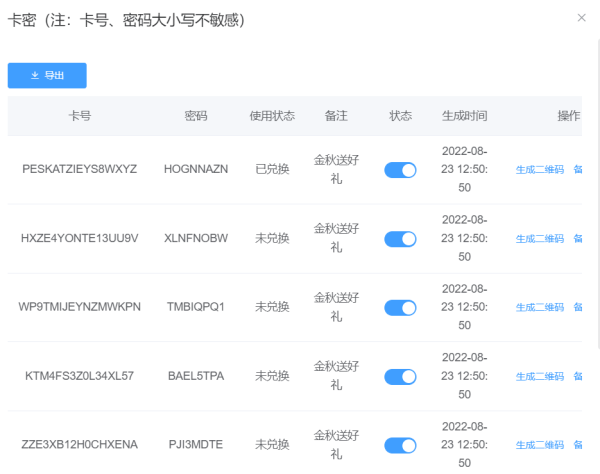Click the 密码 column header
Screen dimensions: 600x474
tap(196, 116)
